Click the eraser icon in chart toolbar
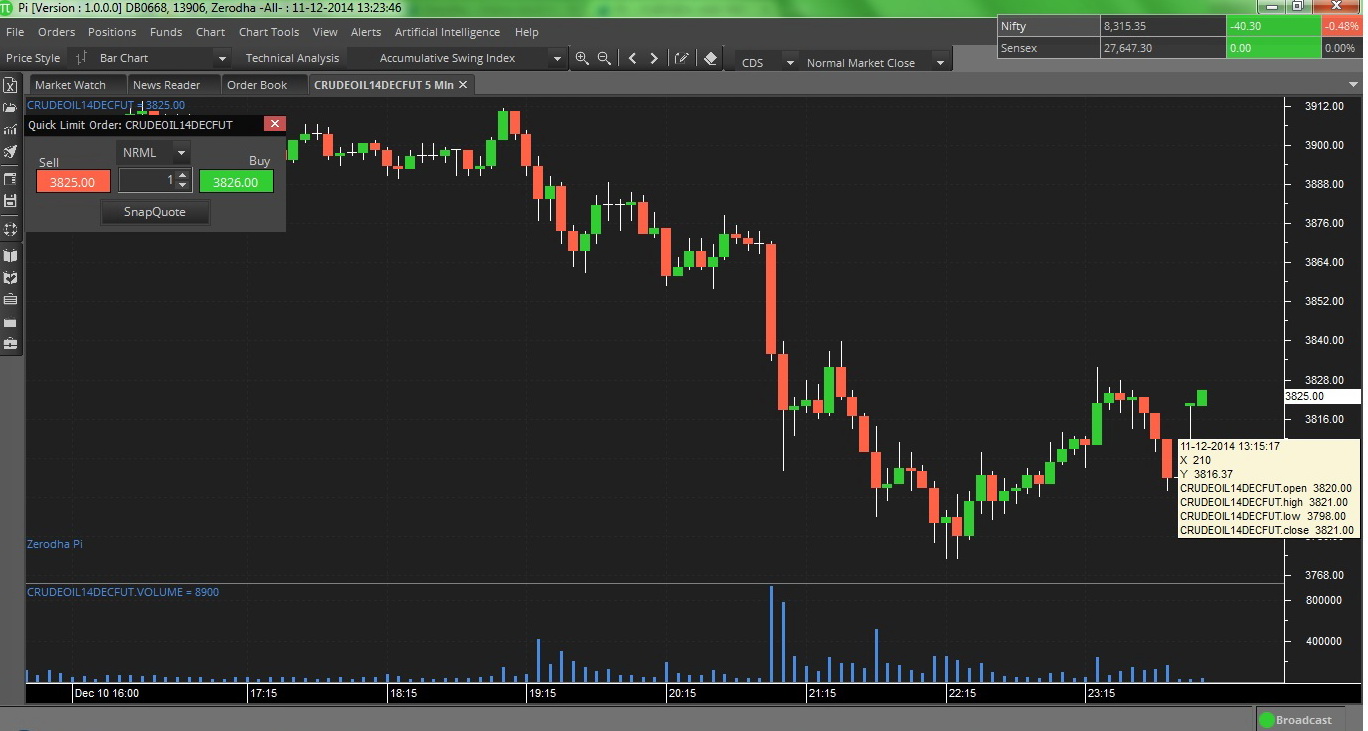Screen dimensions: 1368x731 710,58
